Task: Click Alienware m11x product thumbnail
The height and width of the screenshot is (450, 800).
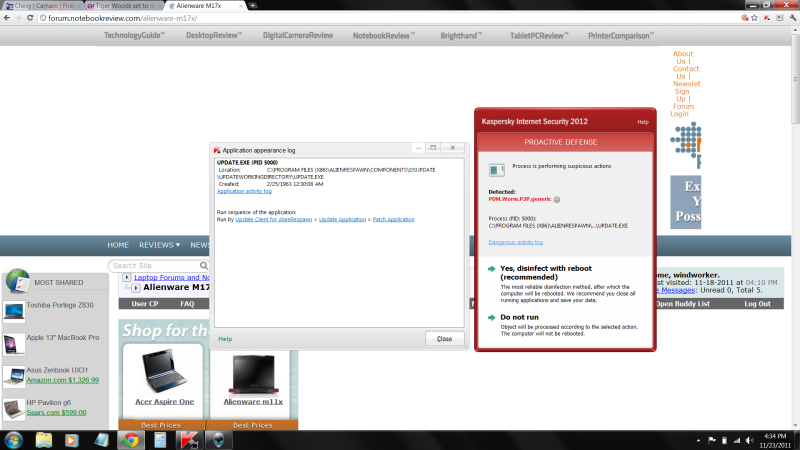Action: click(253, 374)
